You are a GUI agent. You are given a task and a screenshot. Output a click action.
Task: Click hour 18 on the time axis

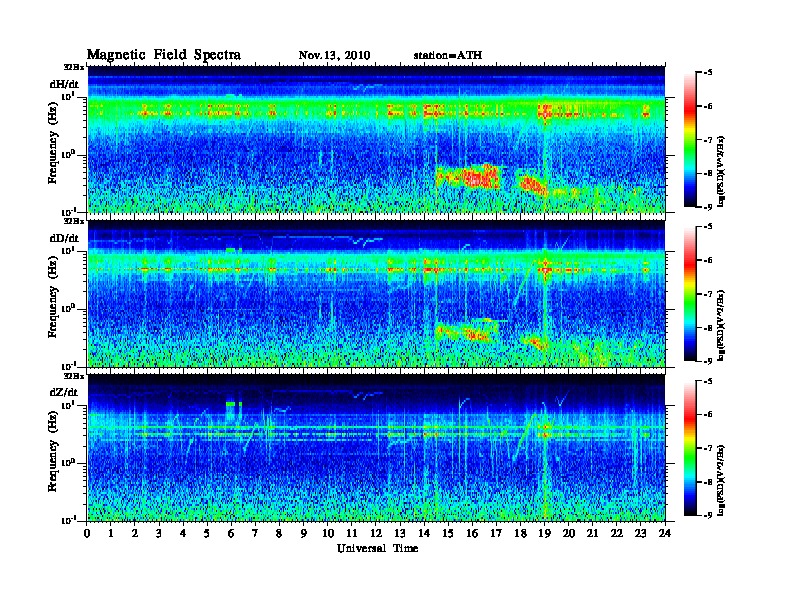tap(520, 534)
